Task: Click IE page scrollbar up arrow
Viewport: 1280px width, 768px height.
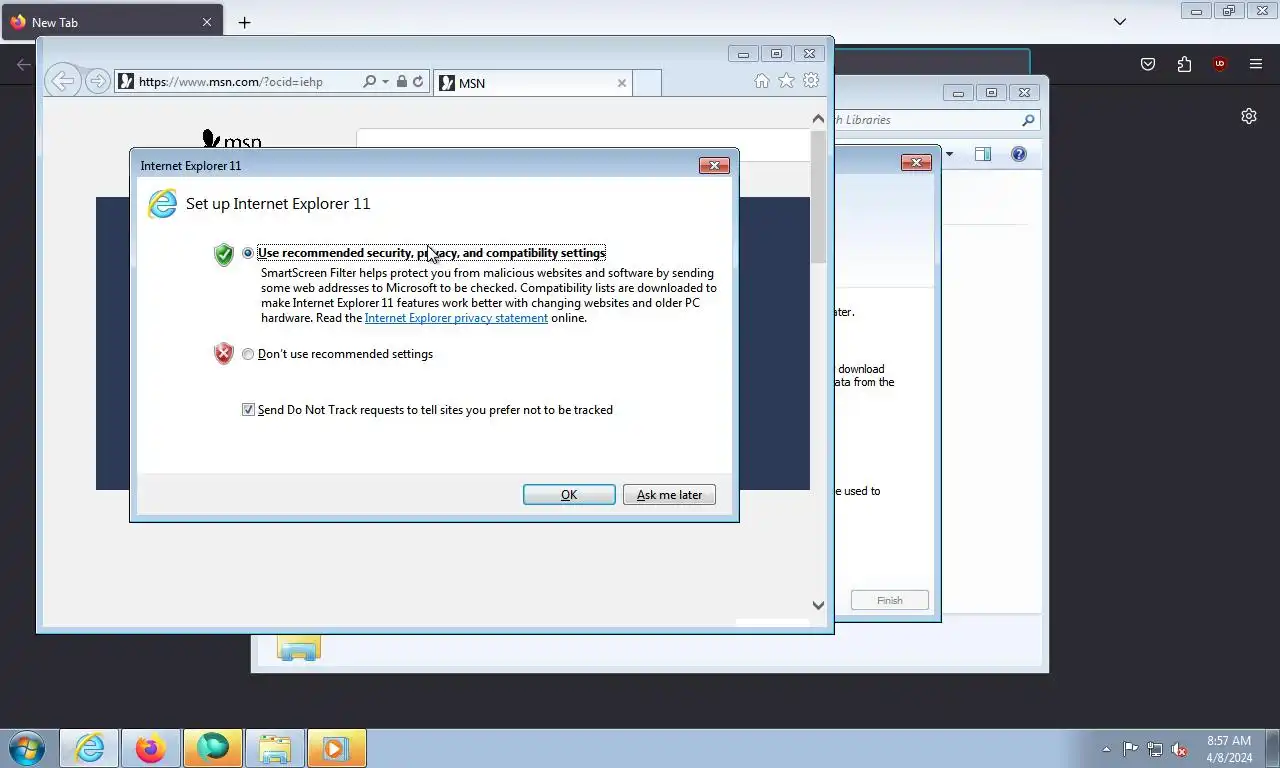Action: point(818,119)
